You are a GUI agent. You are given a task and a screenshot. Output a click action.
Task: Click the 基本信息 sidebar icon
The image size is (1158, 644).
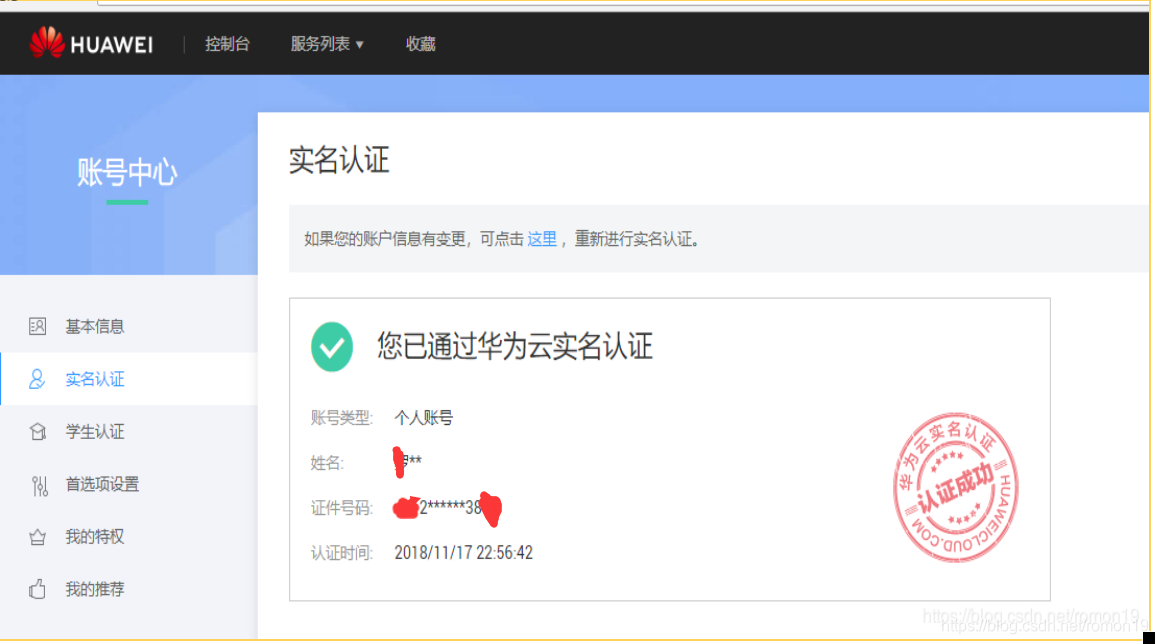pos(38,326)
